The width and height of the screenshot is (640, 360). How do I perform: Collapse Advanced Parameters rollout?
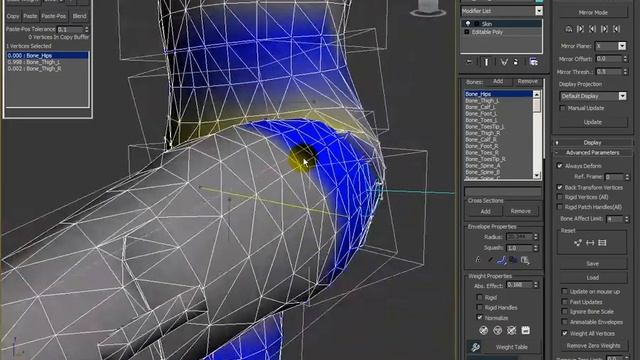click(593, 153)
